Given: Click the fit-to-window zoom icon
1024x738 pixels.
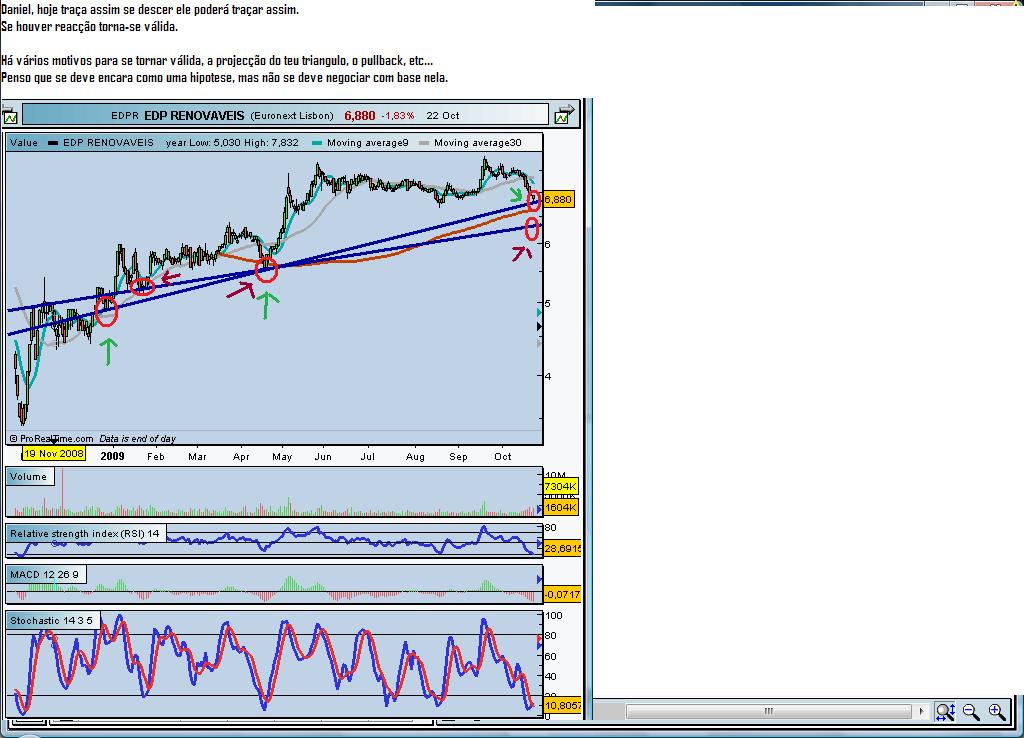Looking at the screenshot, I should (x=945, y=711).
